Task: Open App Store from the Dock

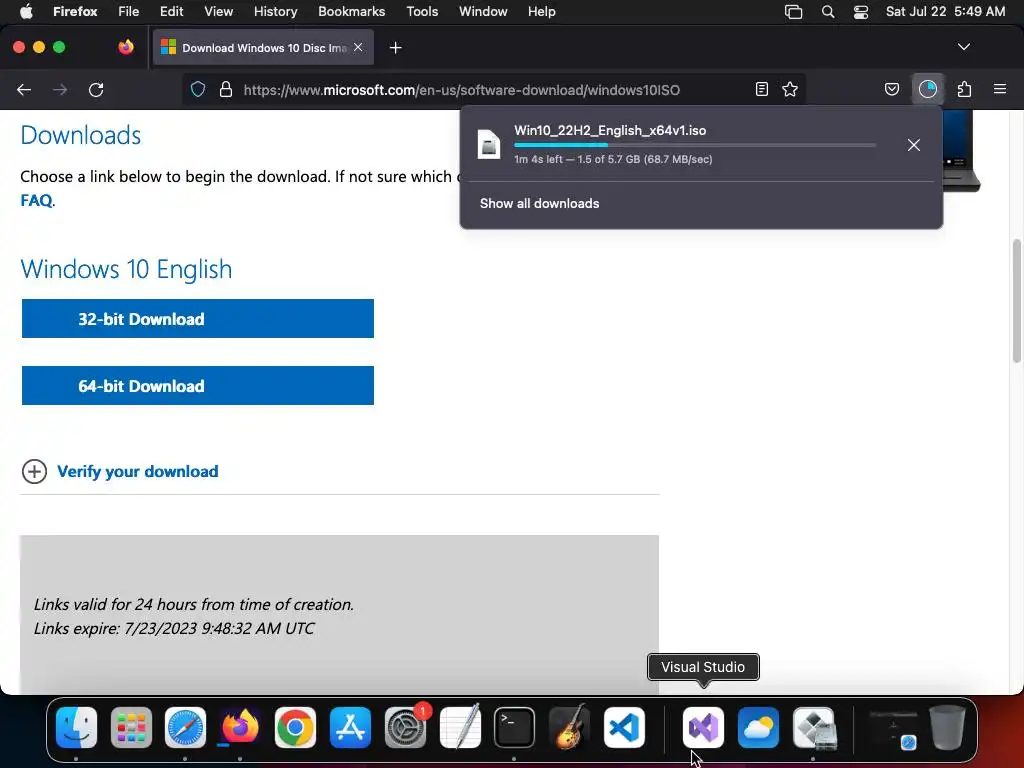Action: pyautogui.click(x=350, y=727)
